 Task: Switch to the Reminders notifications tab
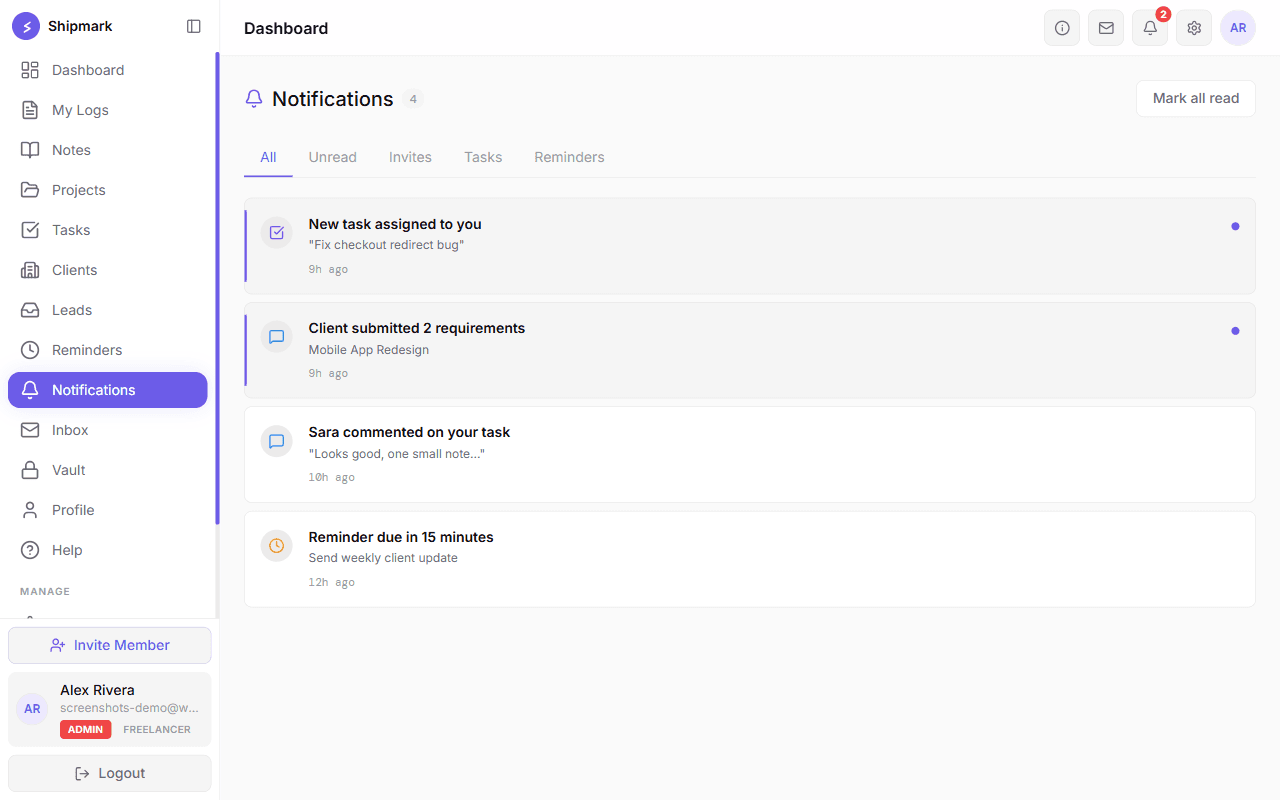569,157
